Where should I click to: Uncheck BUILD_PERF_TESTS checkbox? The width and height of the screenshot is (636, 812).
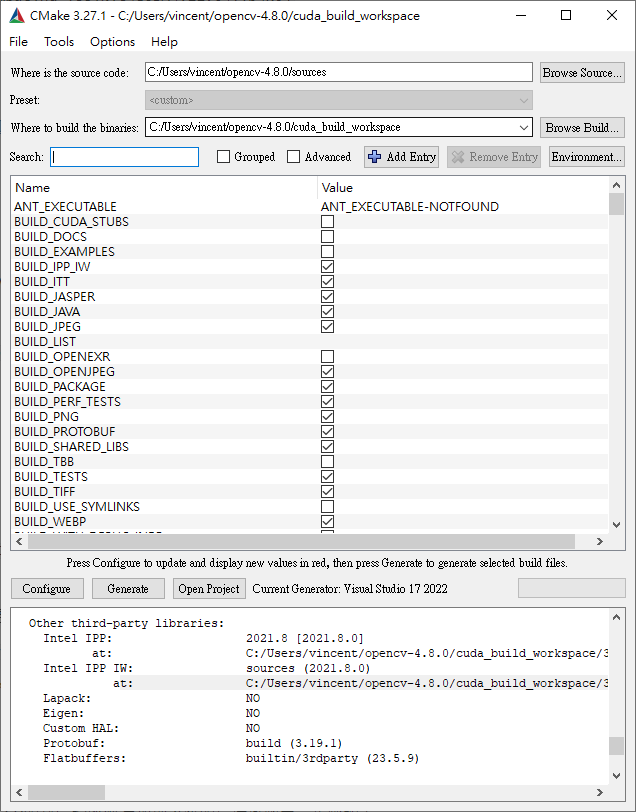tap(327, 402)
